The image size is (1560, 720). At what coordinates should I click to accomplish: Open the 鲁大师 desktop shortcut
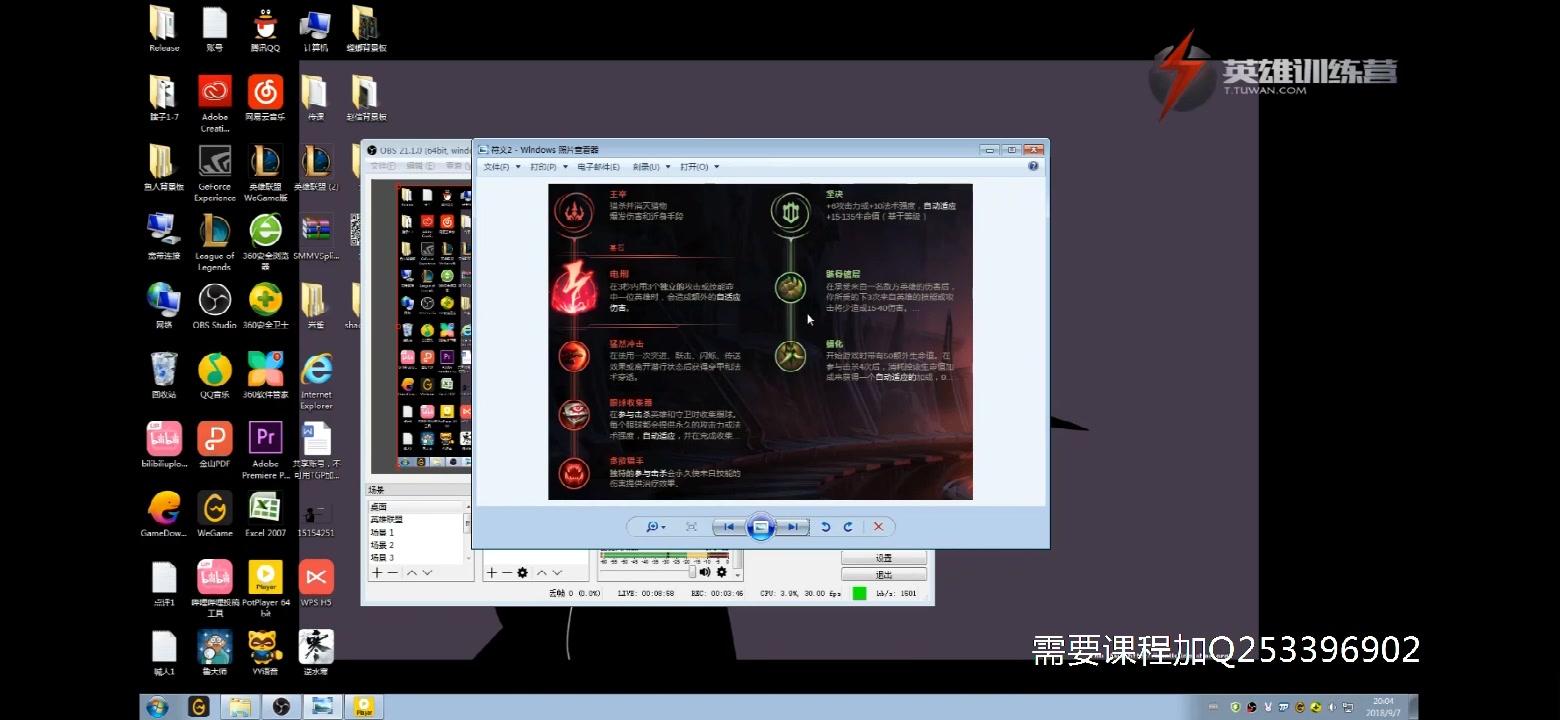[215, 653]
